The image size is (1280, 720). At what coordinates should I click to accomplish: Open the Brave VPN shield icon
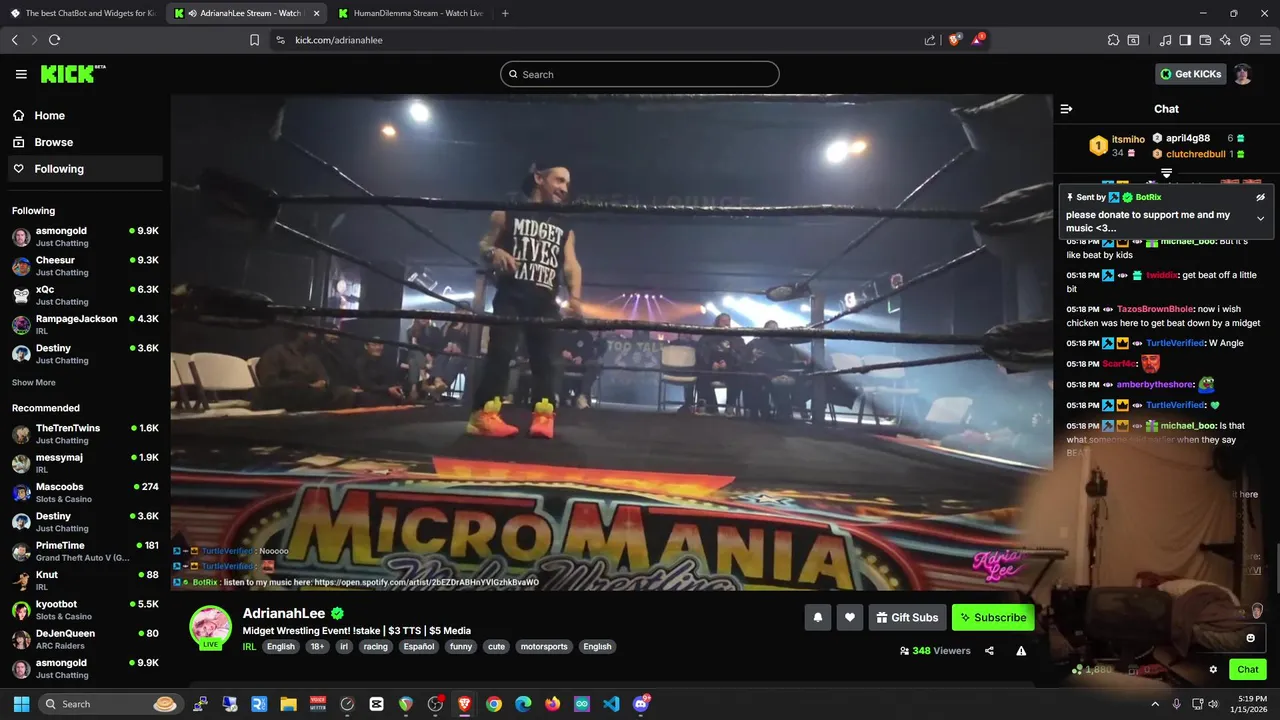click(1245, 40)
